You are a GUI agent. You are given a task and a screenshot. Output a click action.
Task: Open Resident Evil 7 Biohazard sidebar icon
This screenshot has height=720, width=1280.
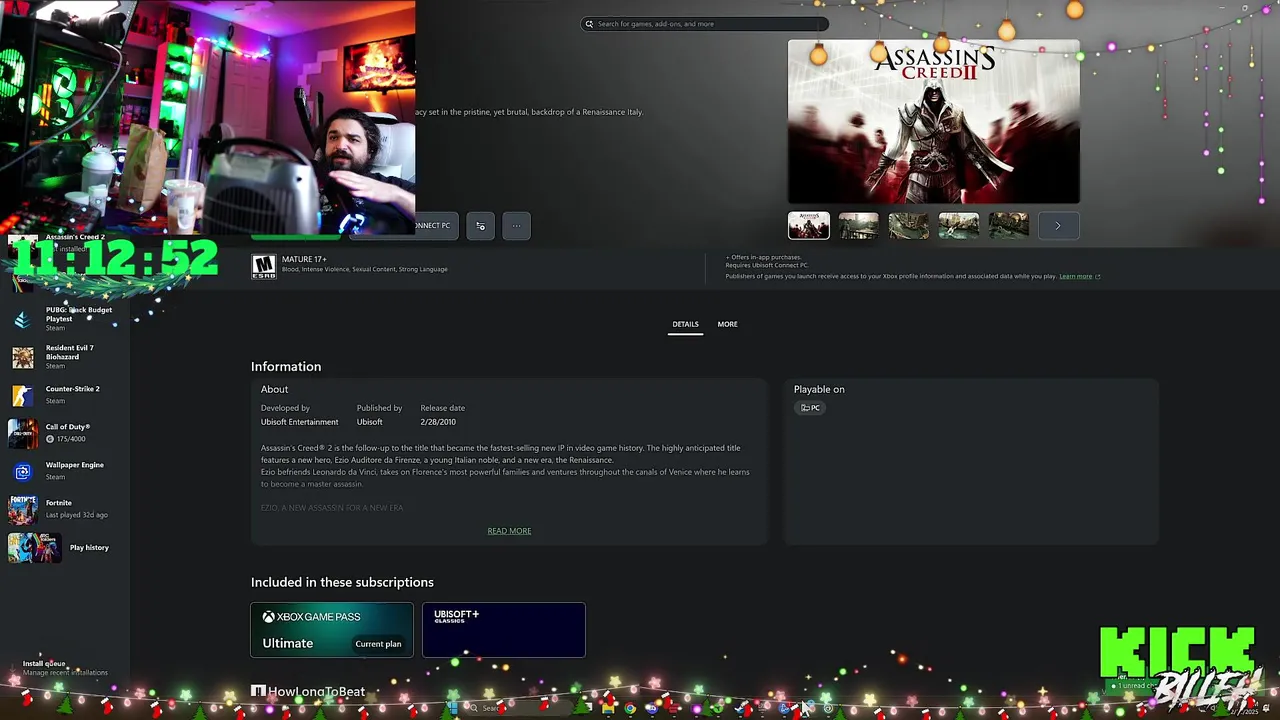(22, 357)
